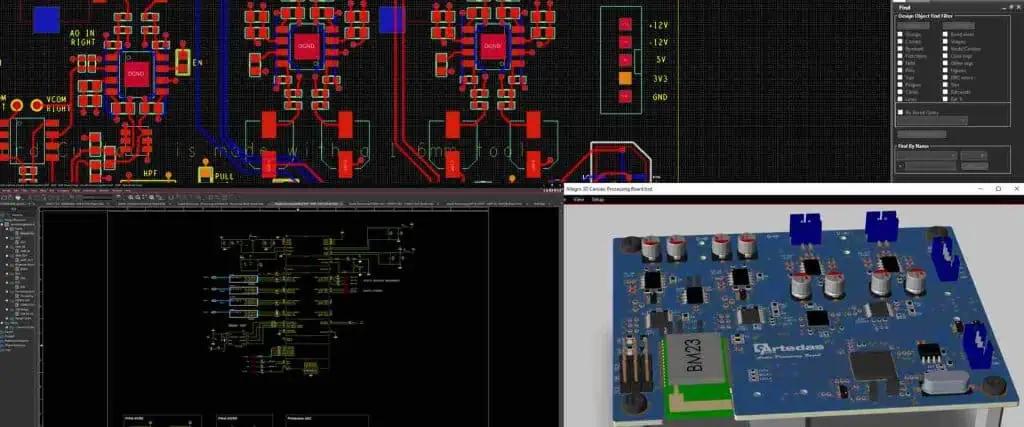
Task: Open the second Find By Name dropdown
Action: pos(973,156)
